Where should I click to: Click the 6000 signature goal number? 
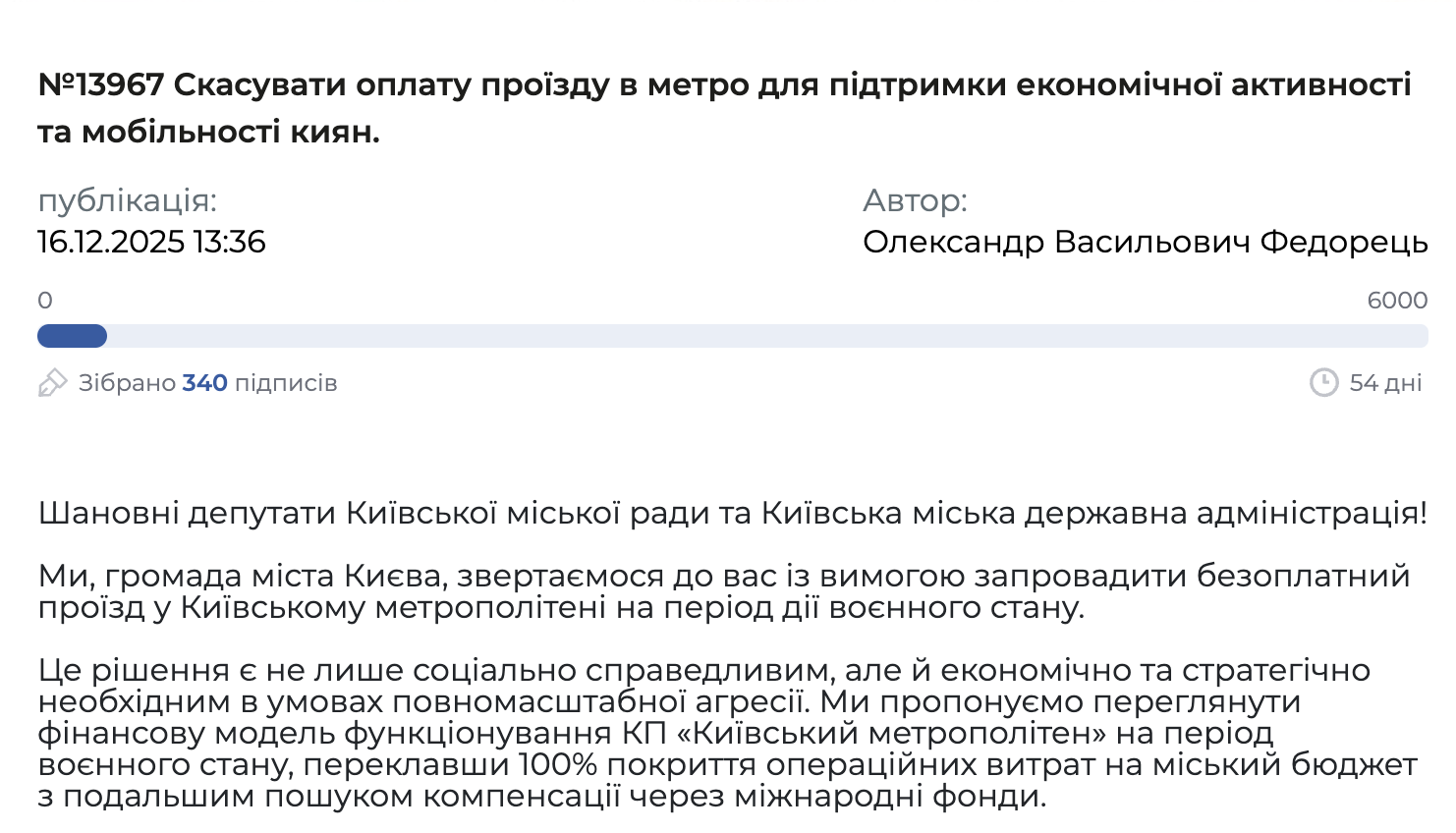1396,301
